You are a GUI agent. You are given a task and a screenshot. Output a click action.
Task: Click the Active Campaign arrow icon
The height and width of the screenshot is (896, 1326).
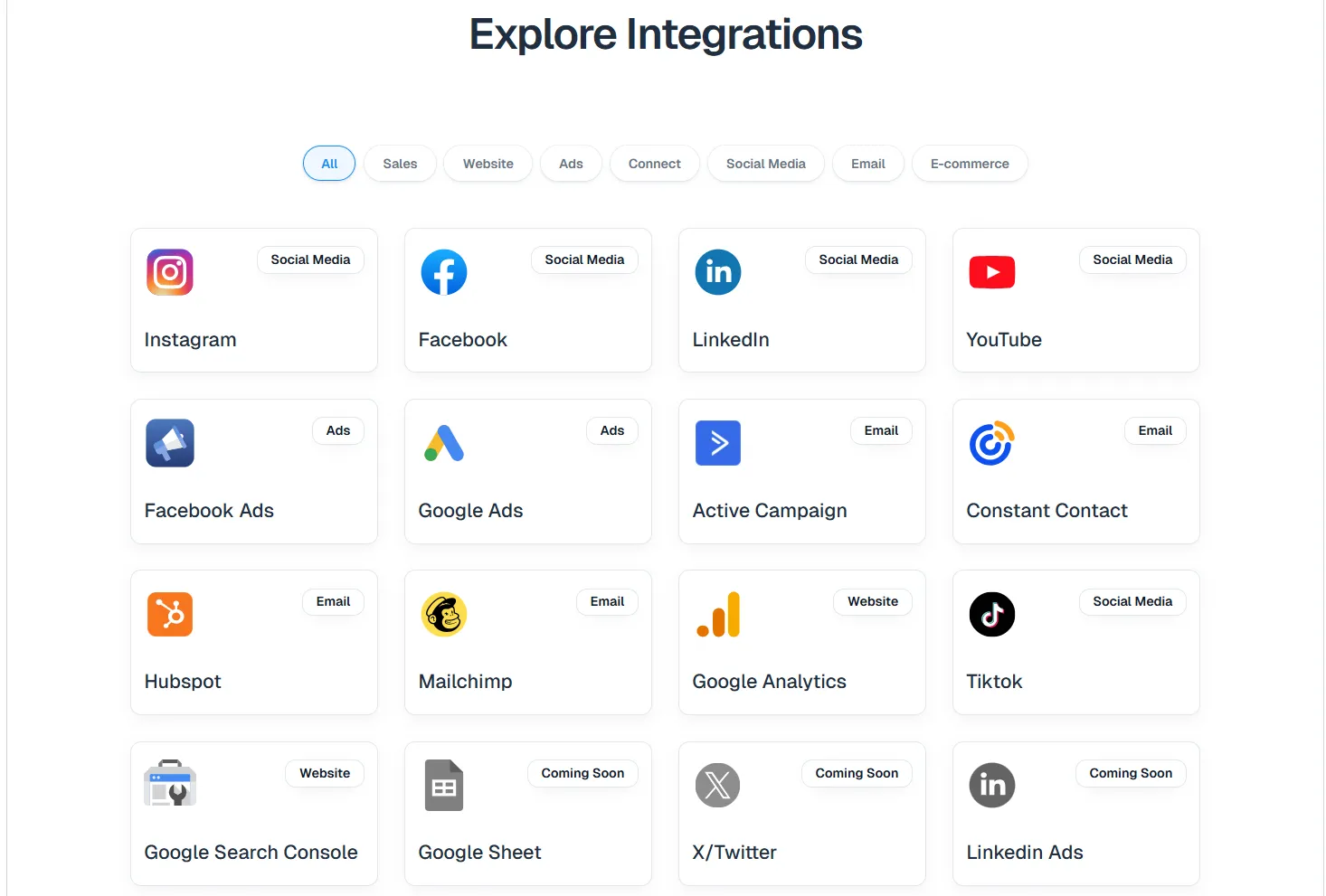(x=718, y=443)
